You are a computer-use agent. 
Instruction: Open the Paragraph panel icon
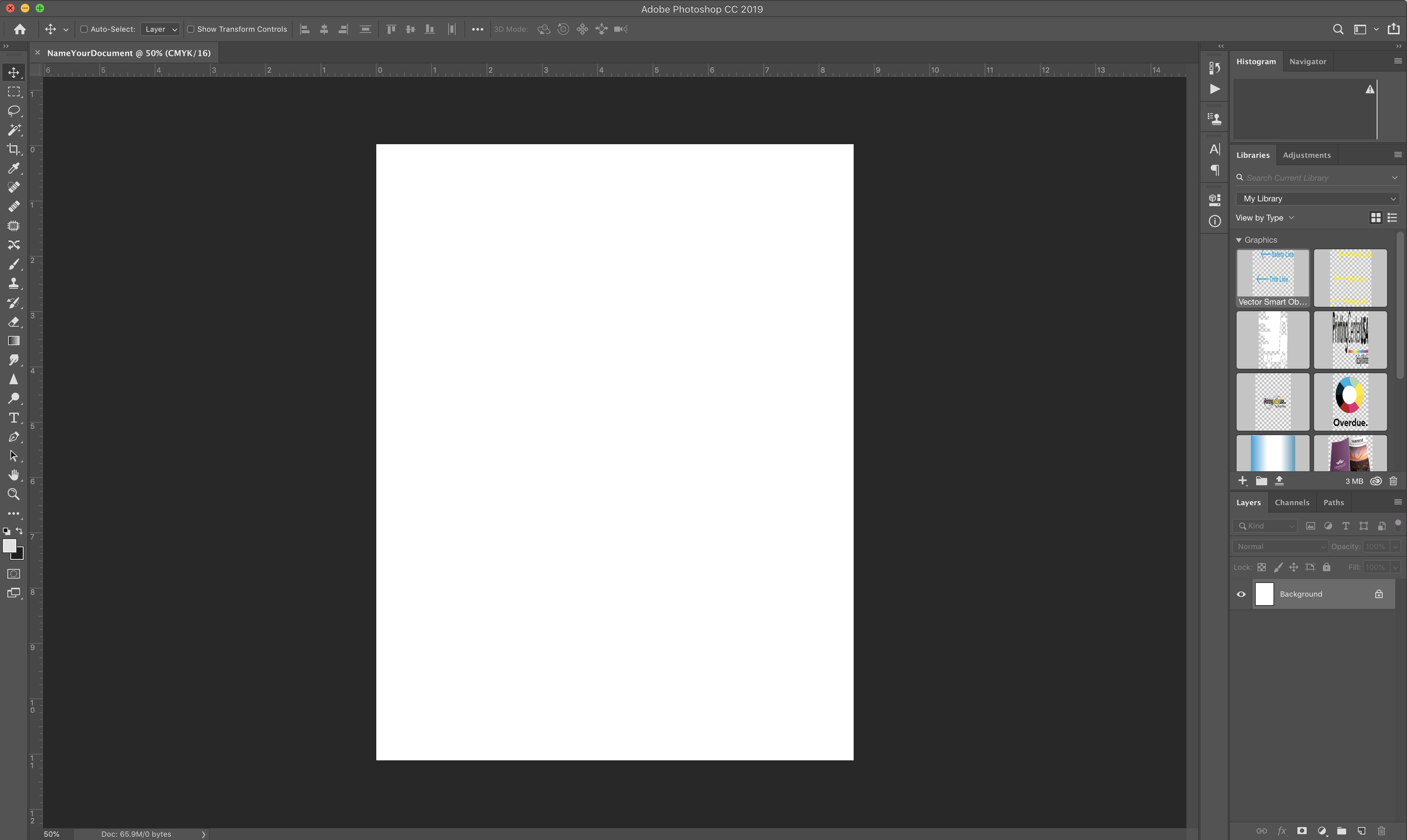(1214, 170)
